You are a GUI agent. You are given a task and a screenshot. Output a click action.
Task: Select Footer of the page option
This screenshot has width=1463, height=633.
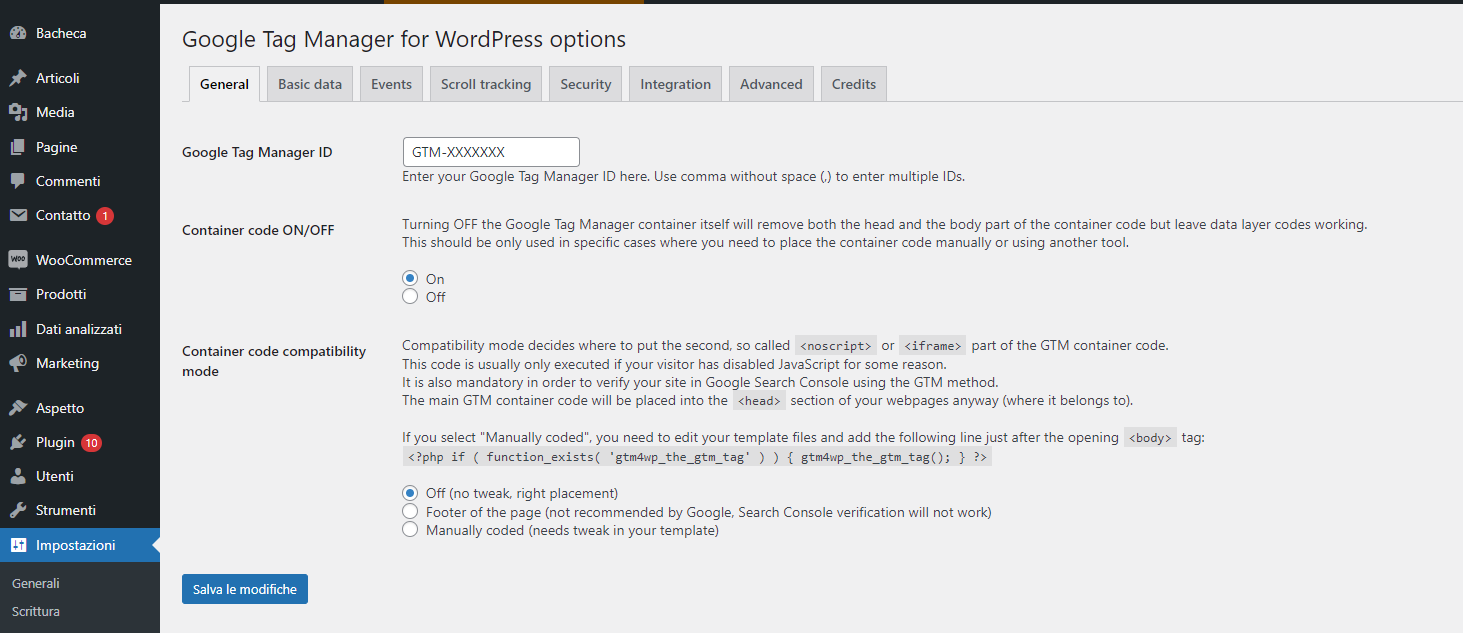(410, 512)
